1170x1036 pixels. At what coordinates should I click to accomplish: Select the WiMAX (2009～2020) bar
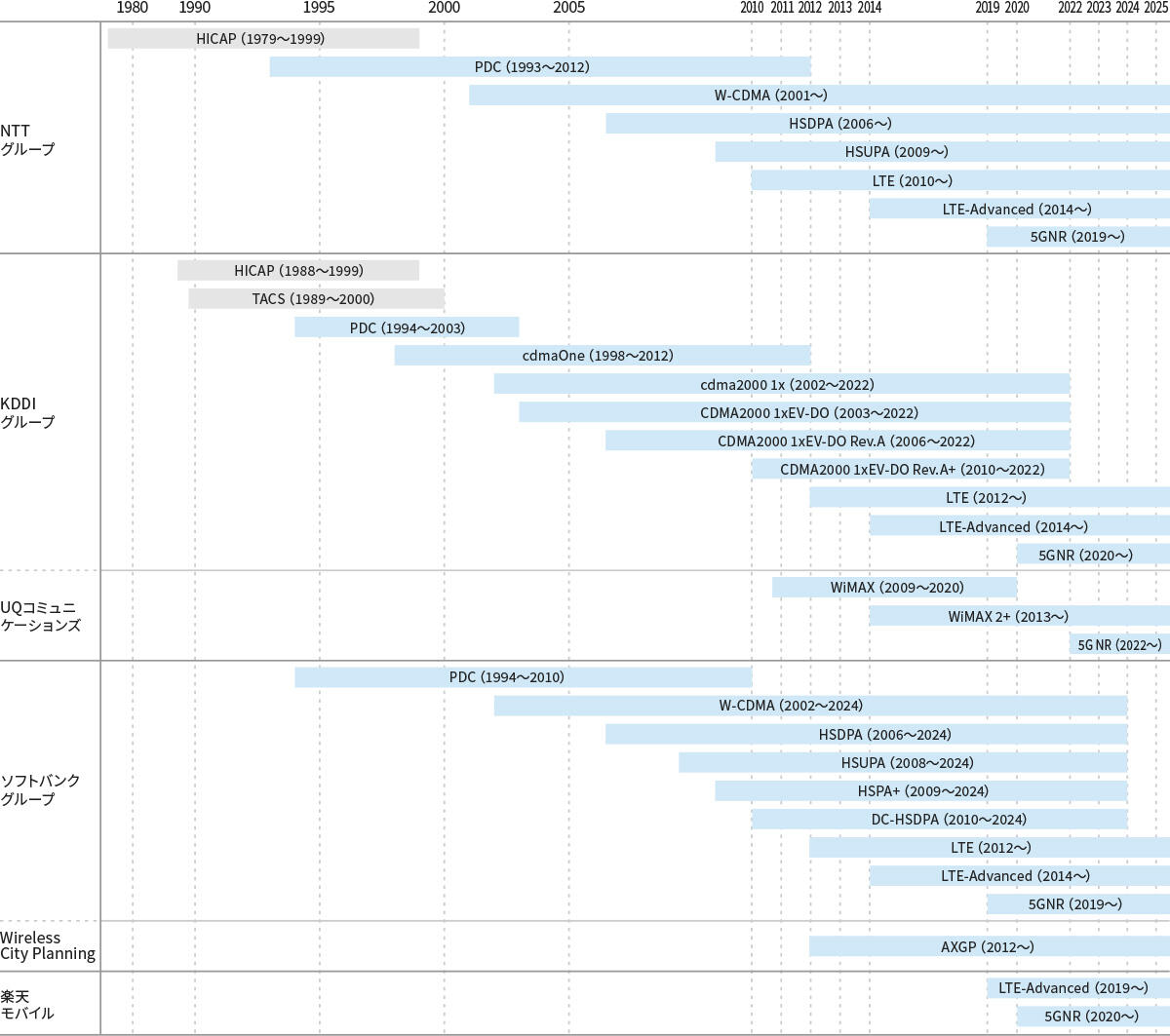coord(895,588)
